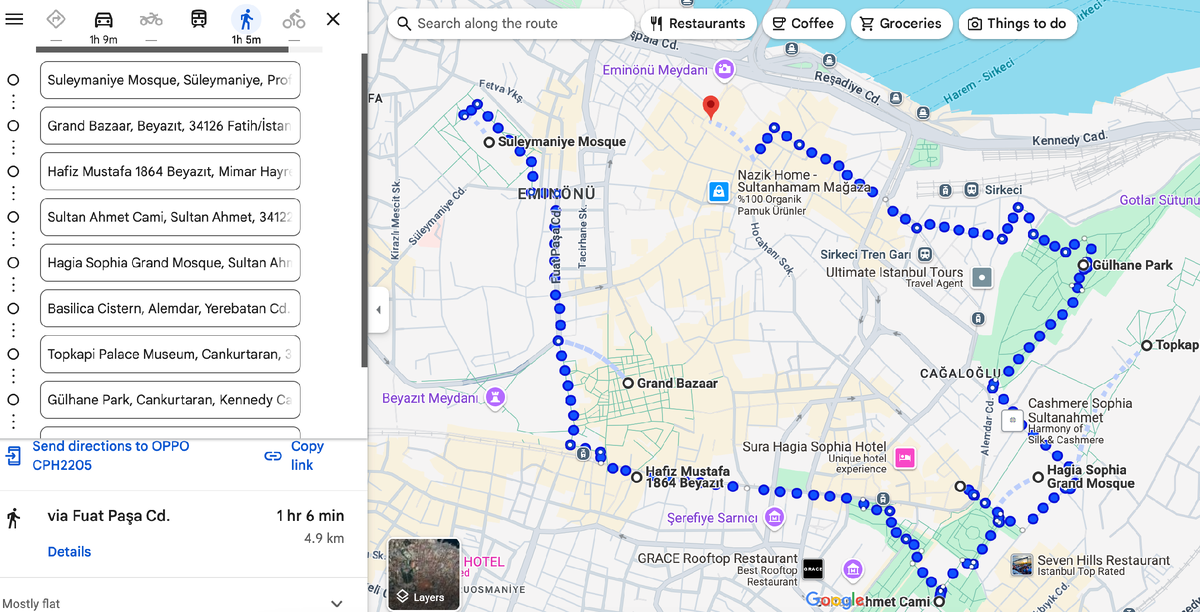Edit Sultan Ahmet Cami stop field
The height and width of the screenshot is (612, 1200).
(170, 217)
